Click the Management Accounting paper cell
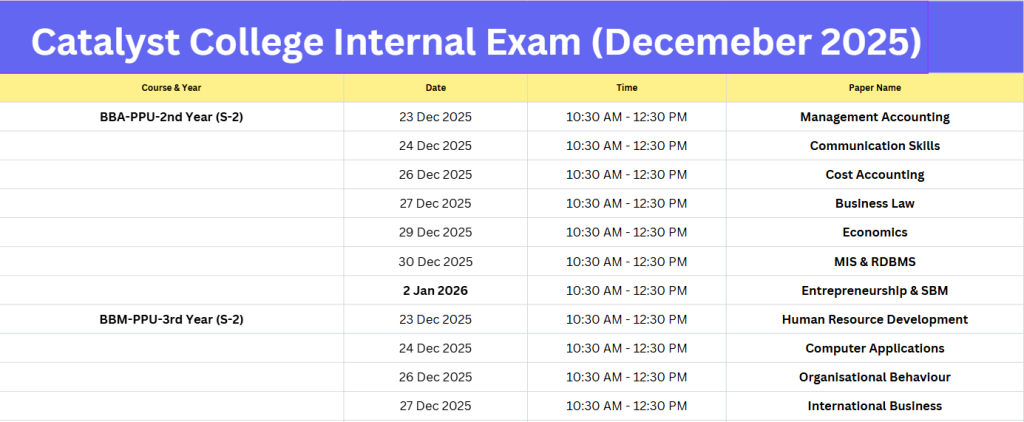Screen dimensions: 1024x422 coord(874,117)
